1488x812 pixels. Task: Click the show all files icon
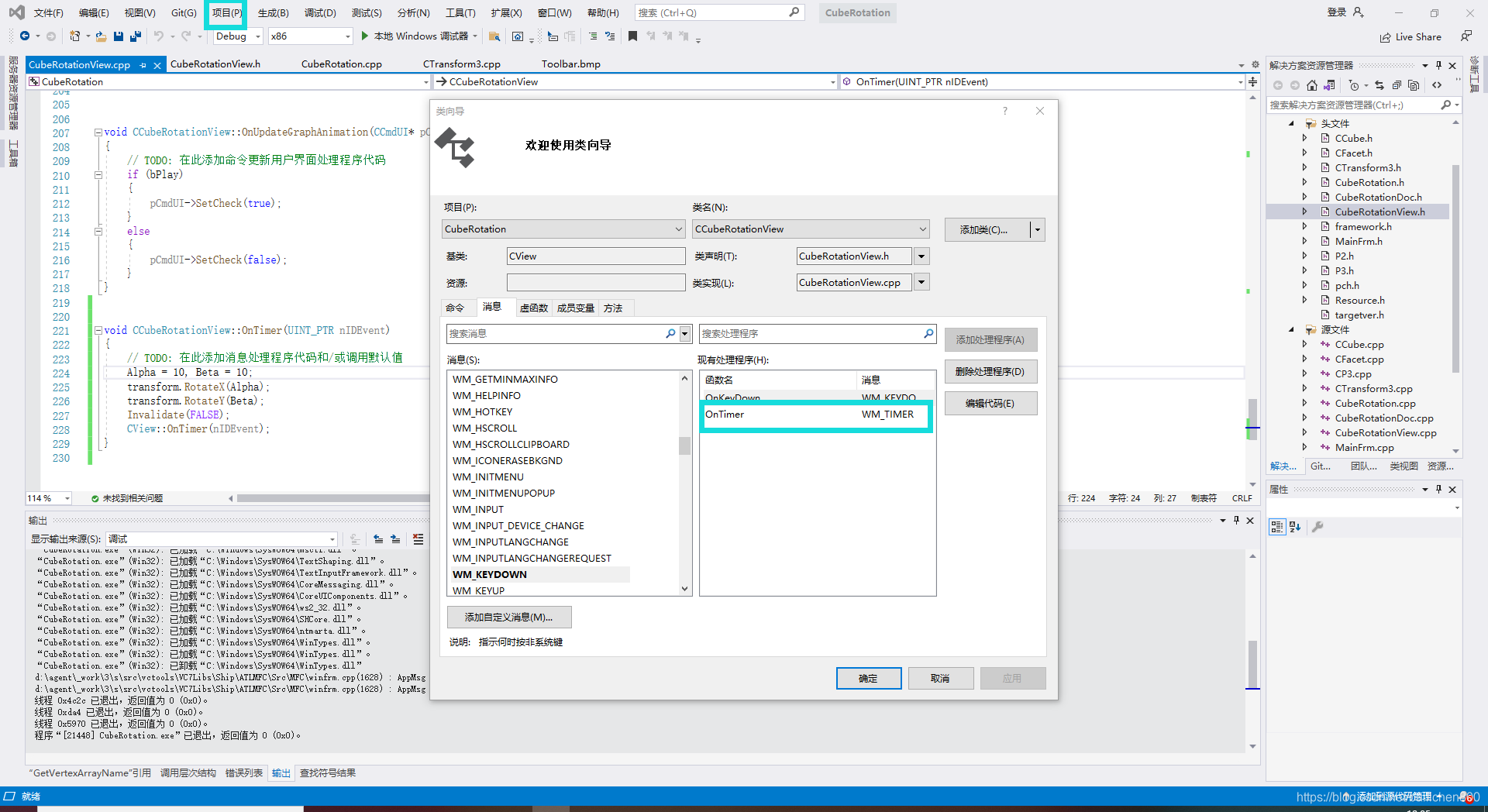coord(1414,85)
